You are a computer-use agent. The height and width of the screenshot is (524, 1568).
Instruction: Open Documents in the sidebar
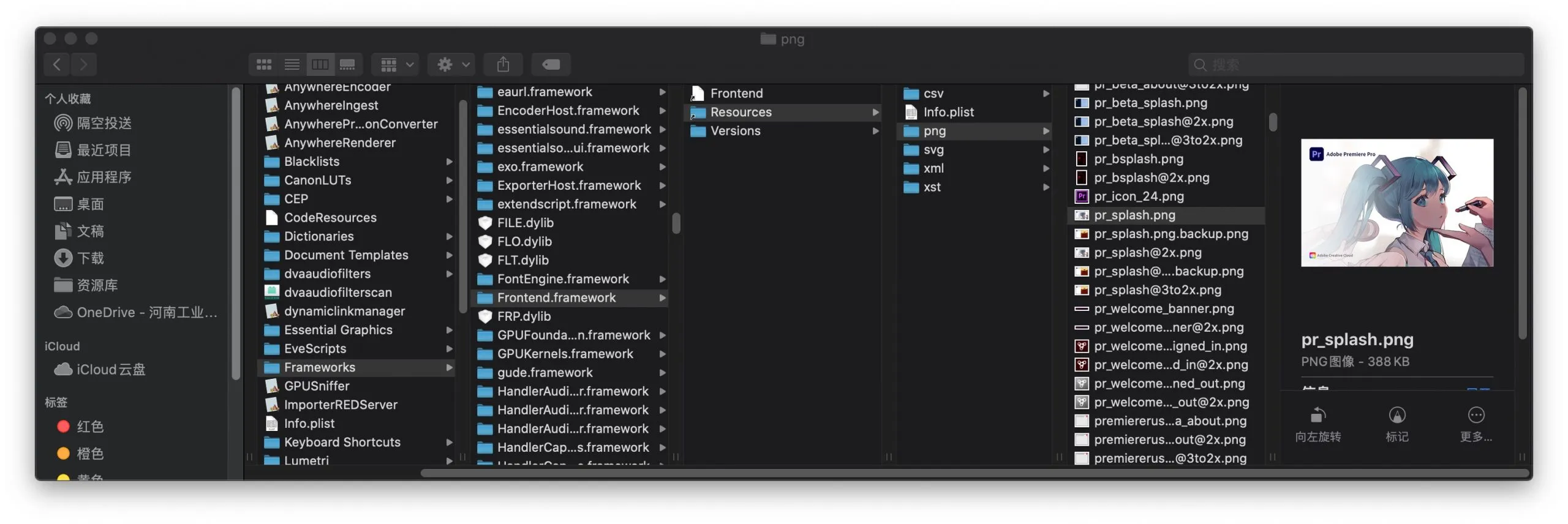point(80,231)
